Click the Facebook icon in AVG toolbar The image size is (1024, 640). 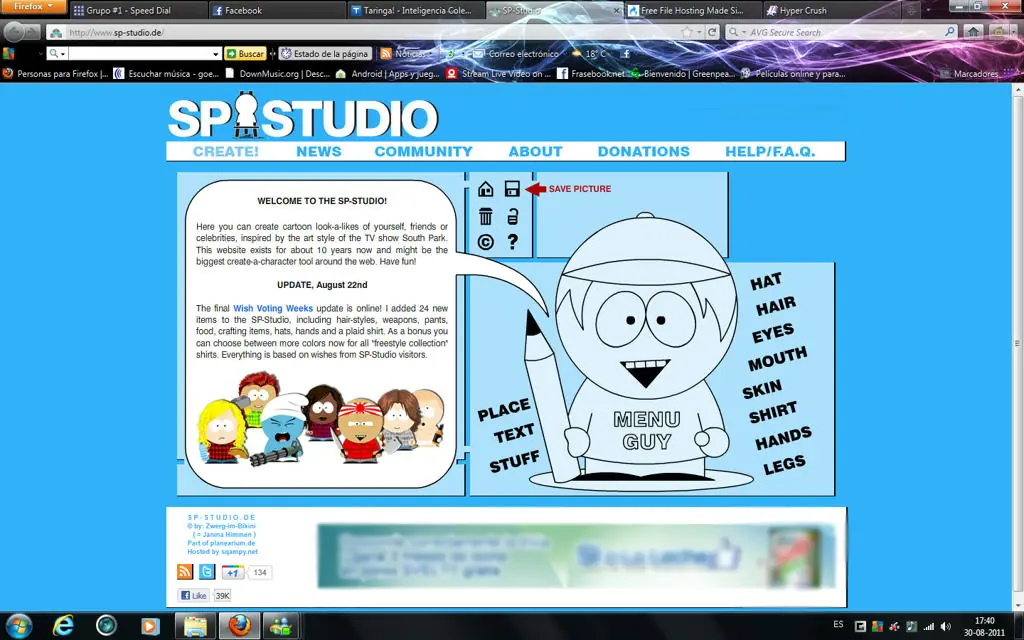coord(626,54)
